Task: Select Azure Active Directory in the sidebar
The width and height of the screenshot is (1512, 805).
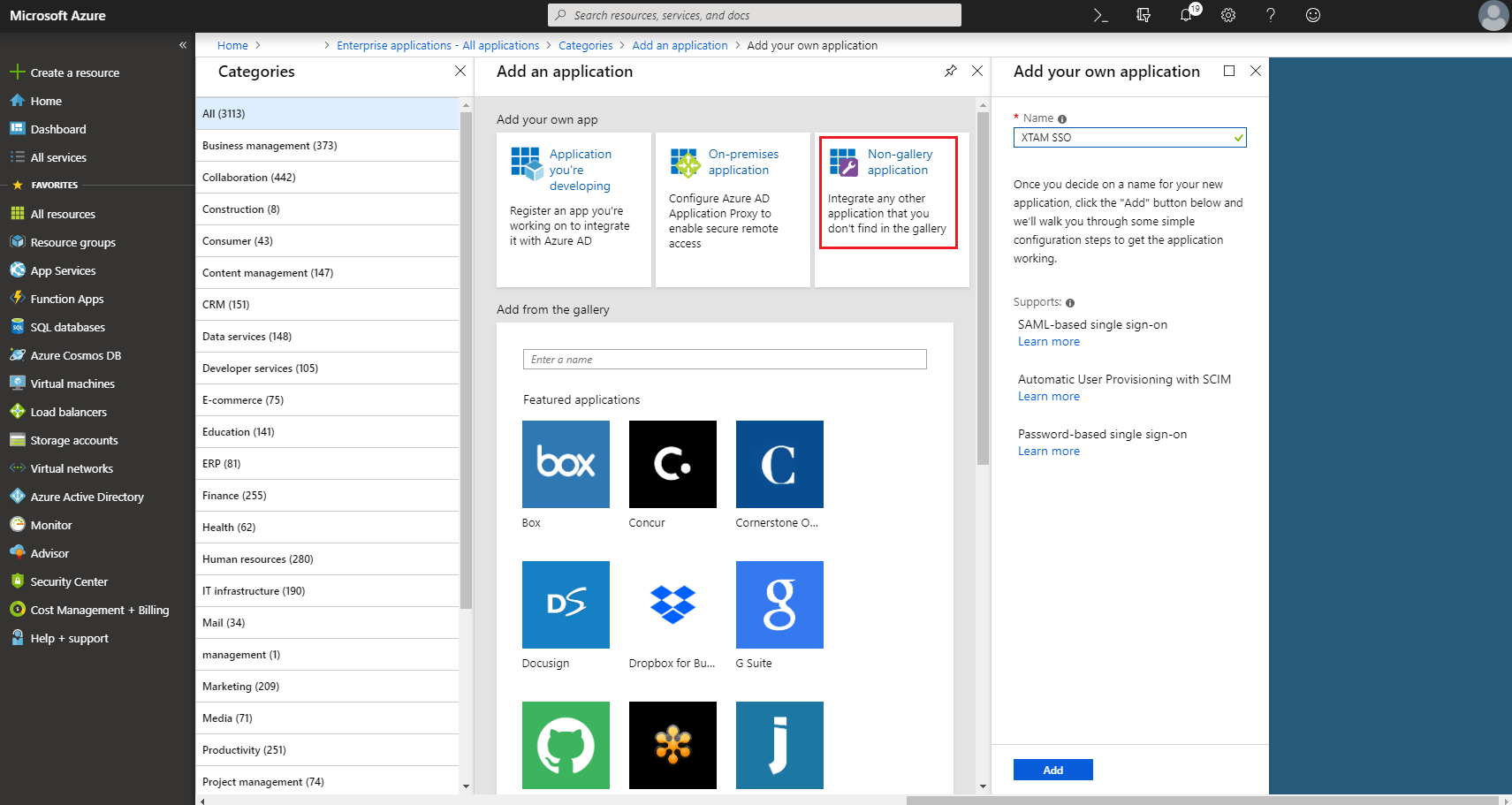Action: (x=87, y=496)
